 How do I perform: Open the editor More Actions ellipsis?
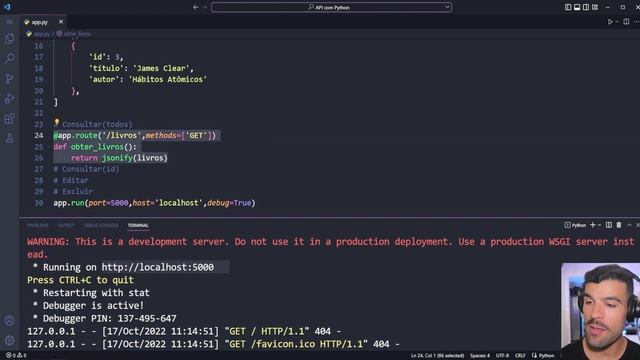pyautogui.click(x=636, y=22)
